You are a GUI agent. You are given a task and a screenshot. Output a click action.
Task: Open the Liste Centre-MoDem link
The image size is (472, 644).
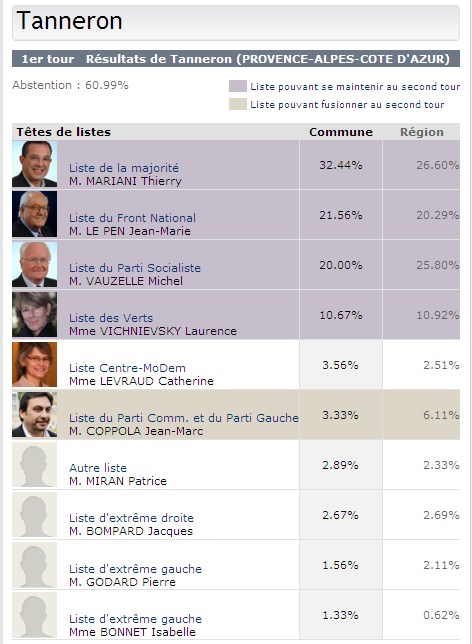point(127,368)
